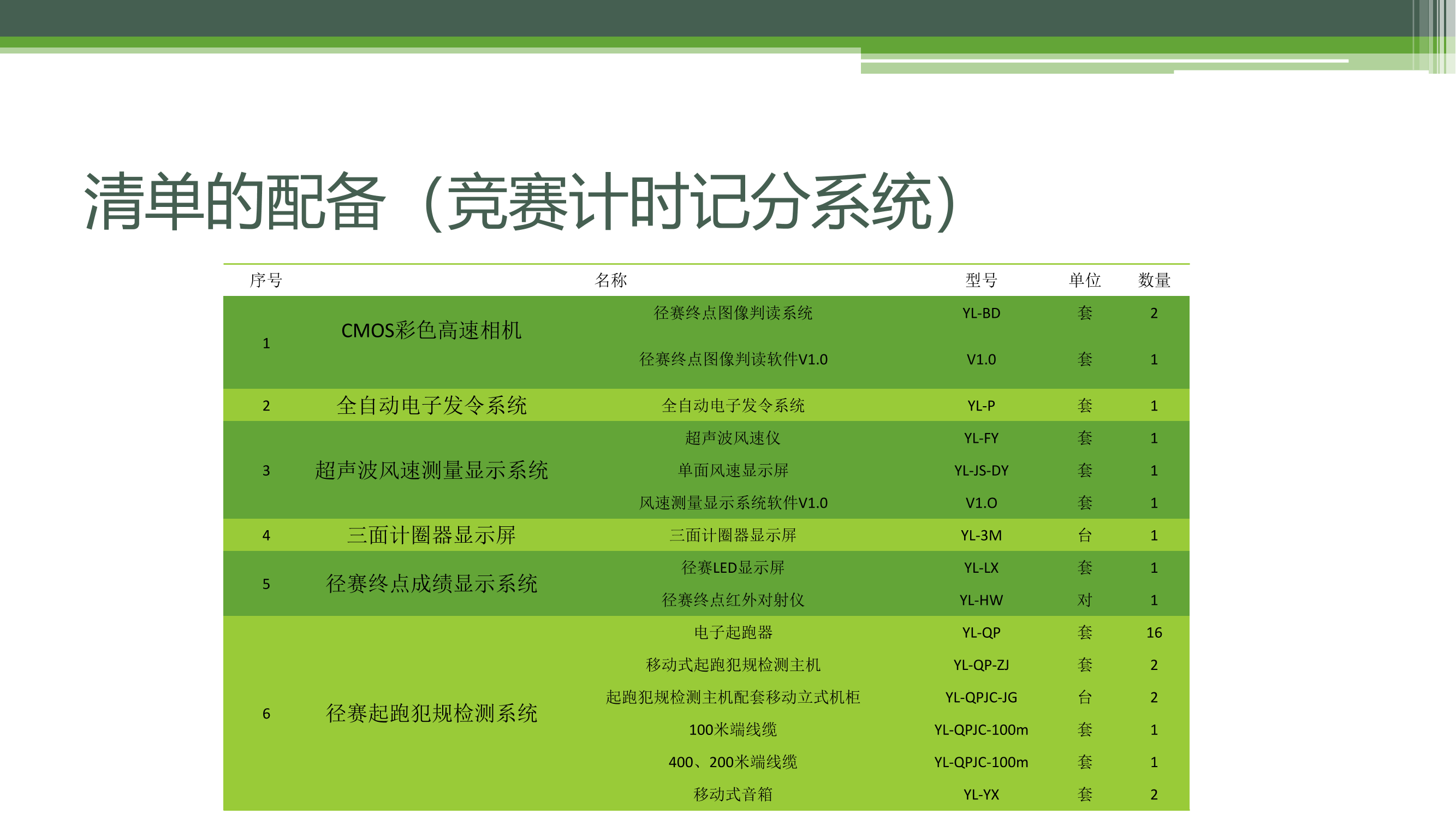
Task: Select the 径赛起跑犯规检测系统 cell
Action: coord(431,713)
